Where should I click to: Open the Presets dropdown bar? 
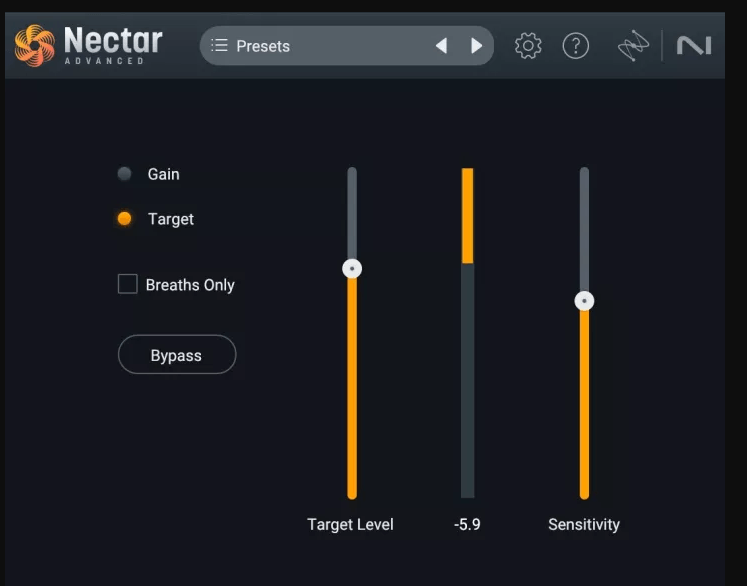click(346, 46)
